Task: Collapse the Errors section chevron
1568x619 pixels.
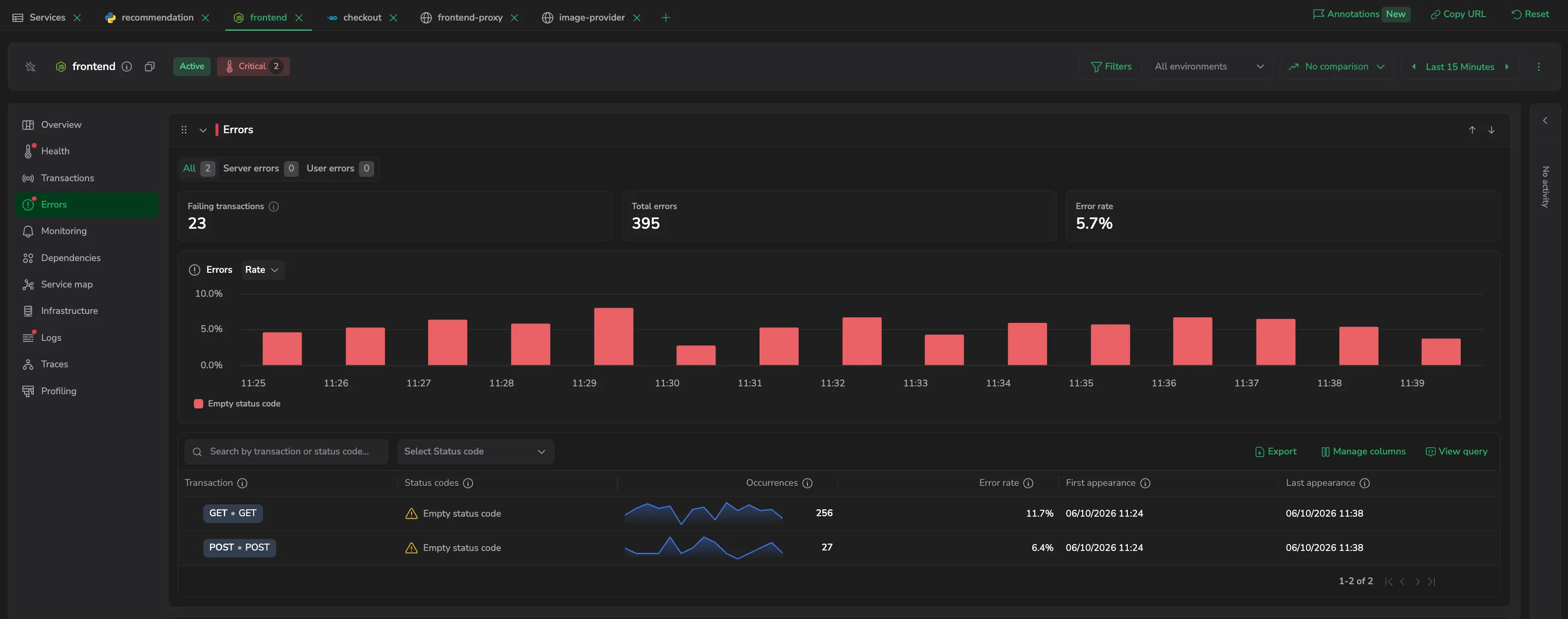Action: point(203,130)
